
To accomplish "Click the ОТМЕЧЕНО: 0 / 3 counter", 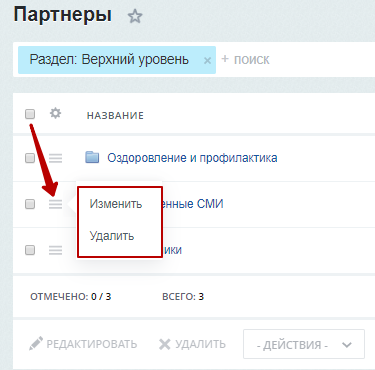I will coord(71,296).
